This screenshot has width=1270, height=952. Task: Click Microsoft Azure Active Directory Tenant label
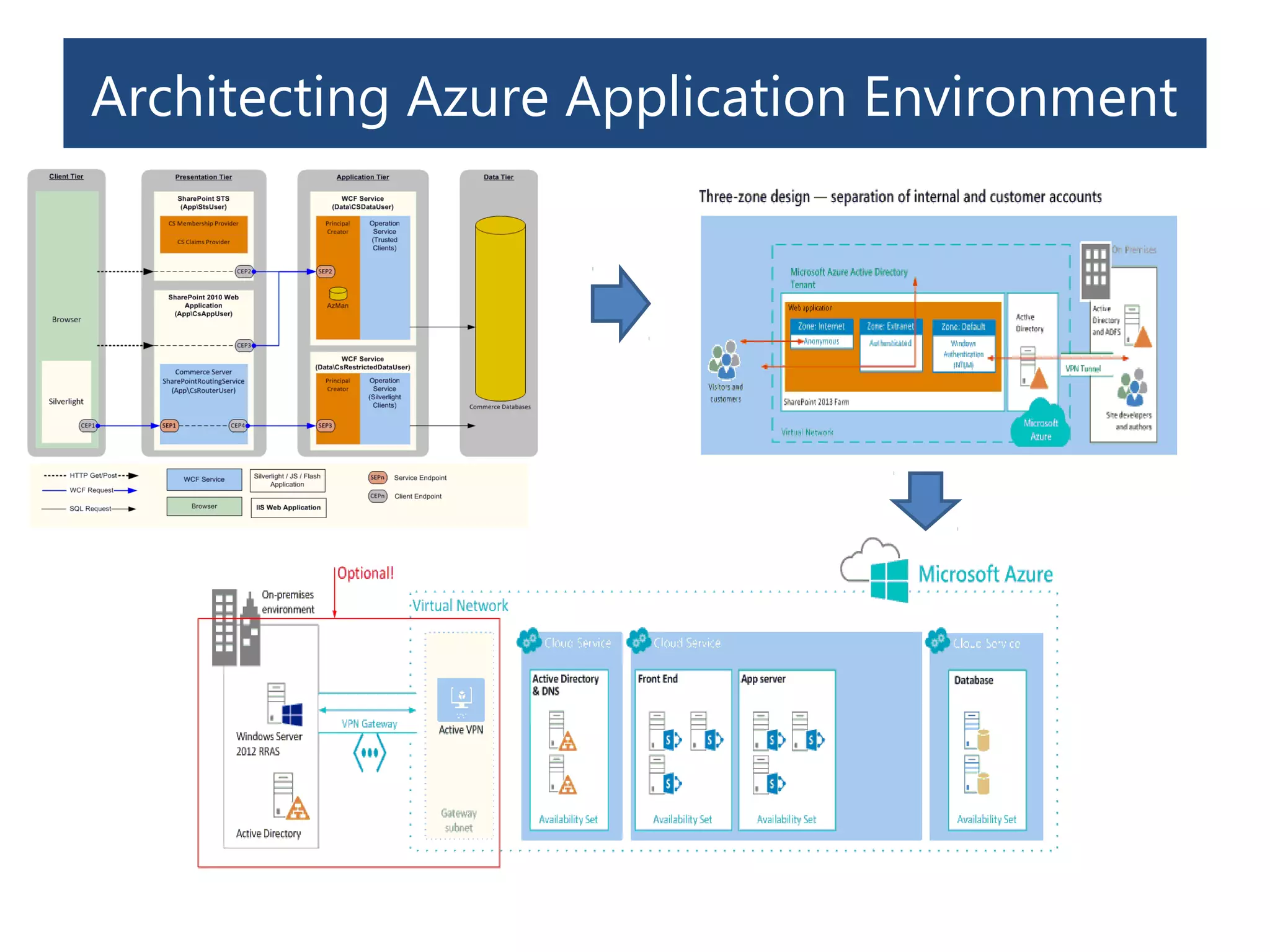848,278
